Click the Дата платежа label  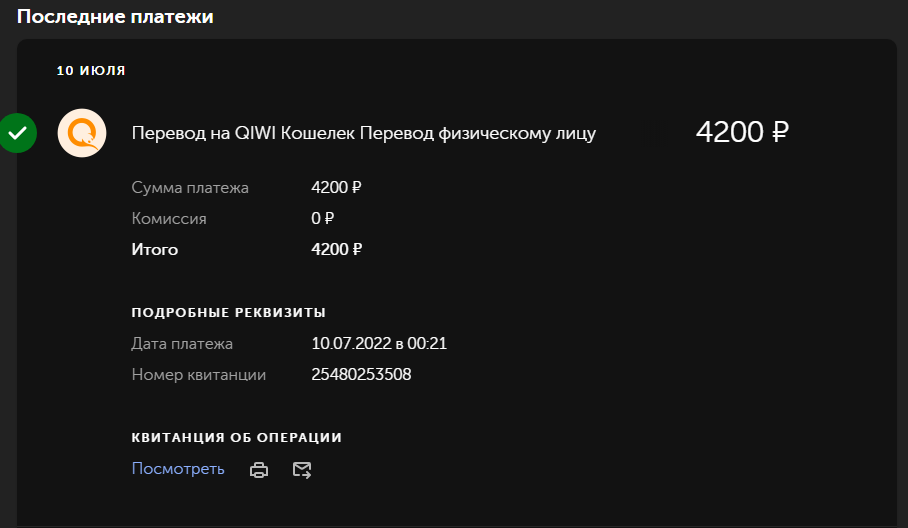click(x=182, y=344)
